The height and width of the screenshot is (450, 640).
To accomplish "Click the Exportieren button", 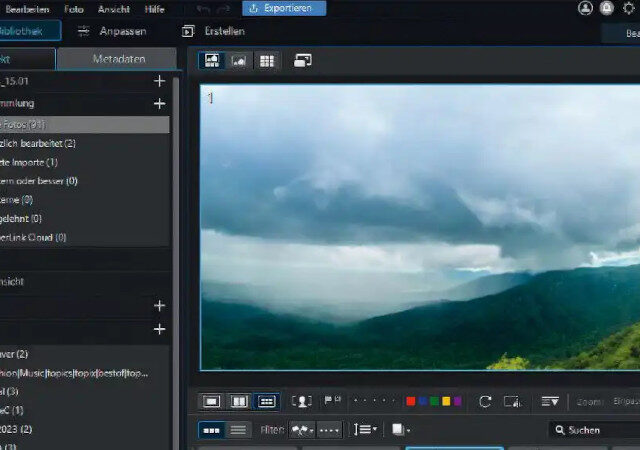I will click(284, 8).
